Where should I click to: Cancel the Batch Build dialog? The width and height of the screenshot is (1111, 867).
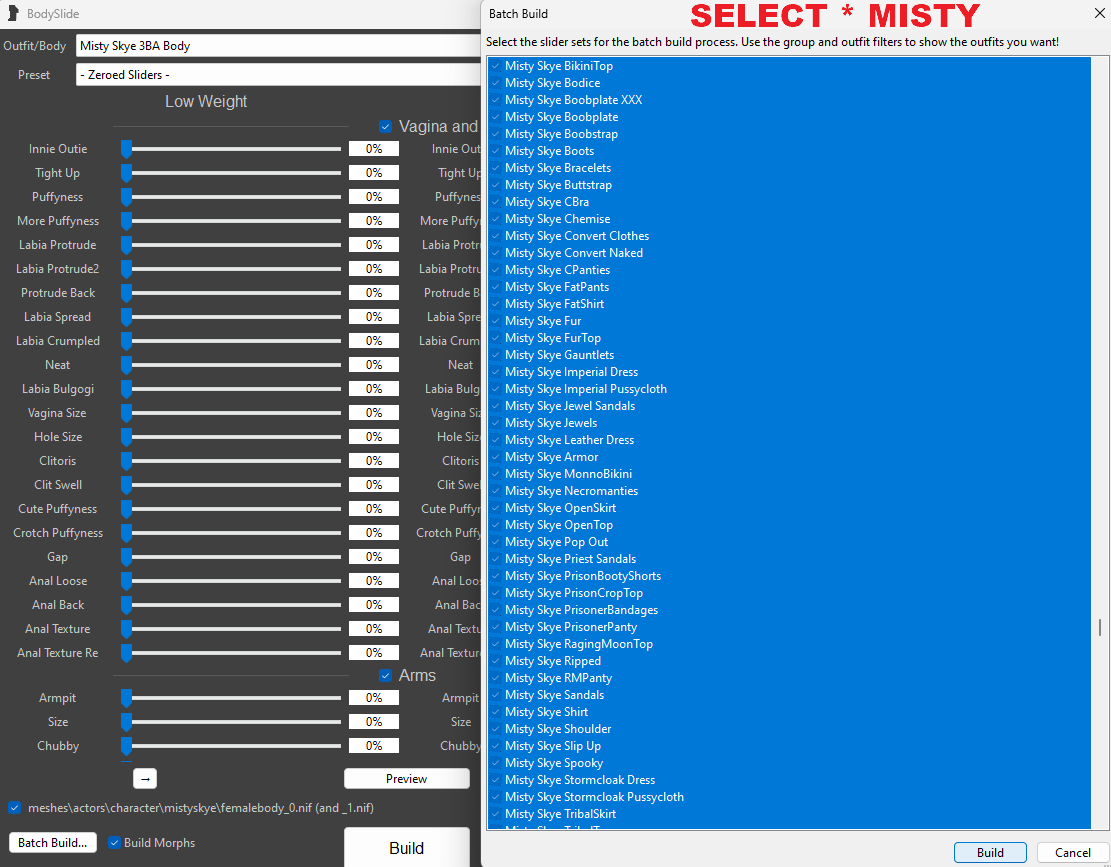pyautogui.click(x=1070, y=852)
